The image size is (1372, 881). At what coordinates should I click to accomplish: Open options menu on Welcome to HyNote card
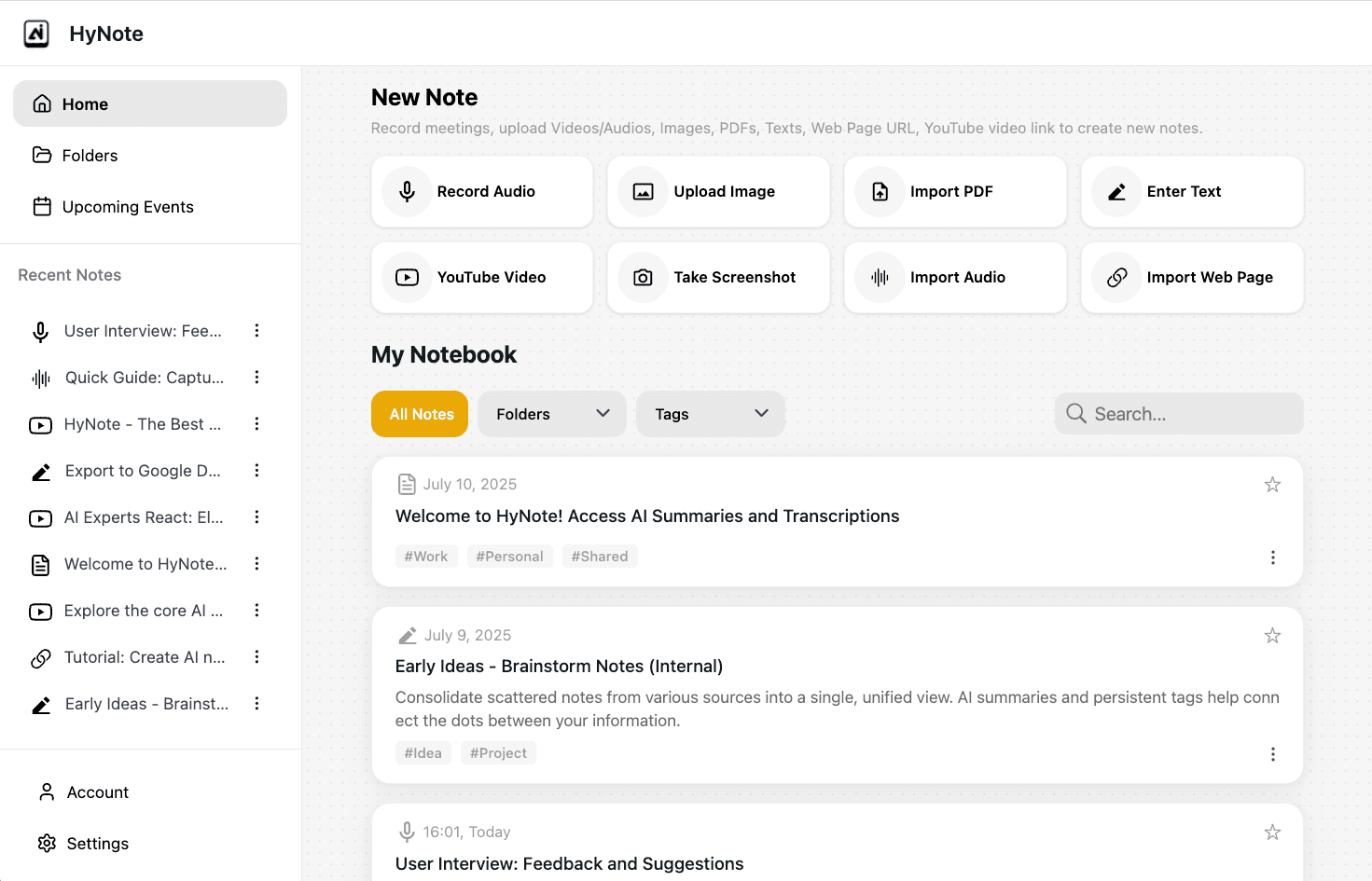pyautogui.click(x=1272, y=557)
